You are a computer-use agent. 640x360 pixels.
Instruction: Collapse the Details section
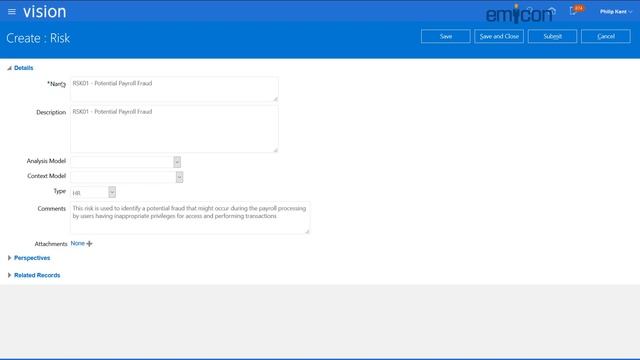pyautogui.click(x=9, y=68)
